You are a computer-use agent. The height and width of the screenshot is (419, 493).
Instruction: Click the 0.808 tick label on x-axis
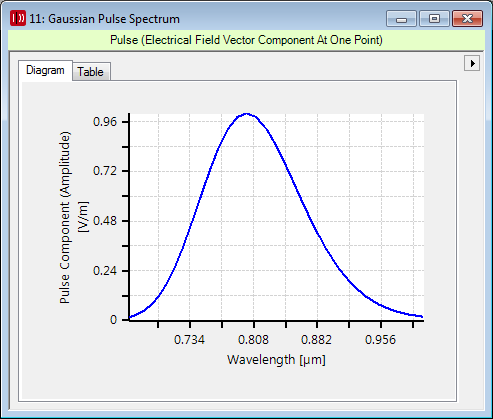(x=253, y=340)
